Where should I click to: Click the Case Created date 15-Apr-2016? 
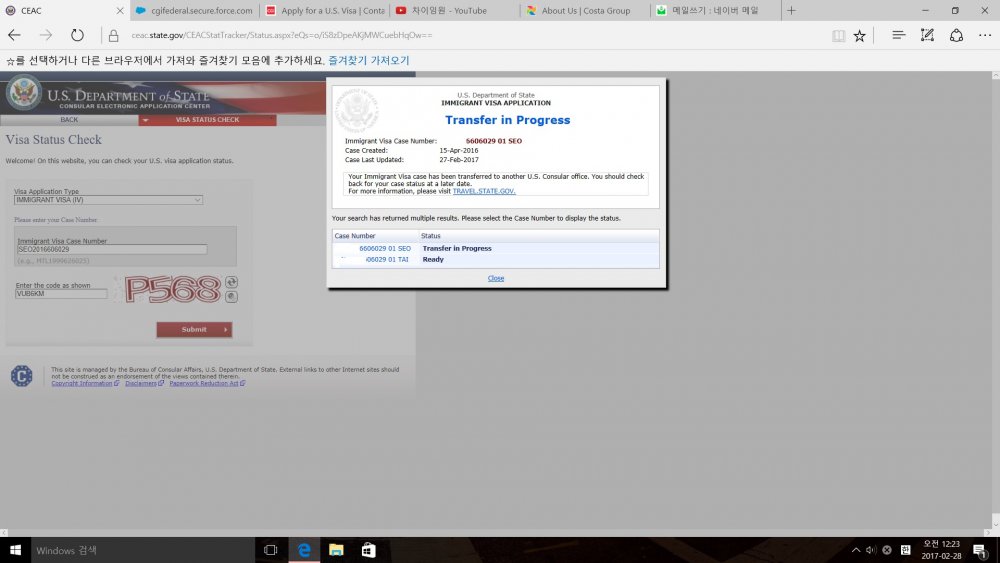tap(459, 150)
